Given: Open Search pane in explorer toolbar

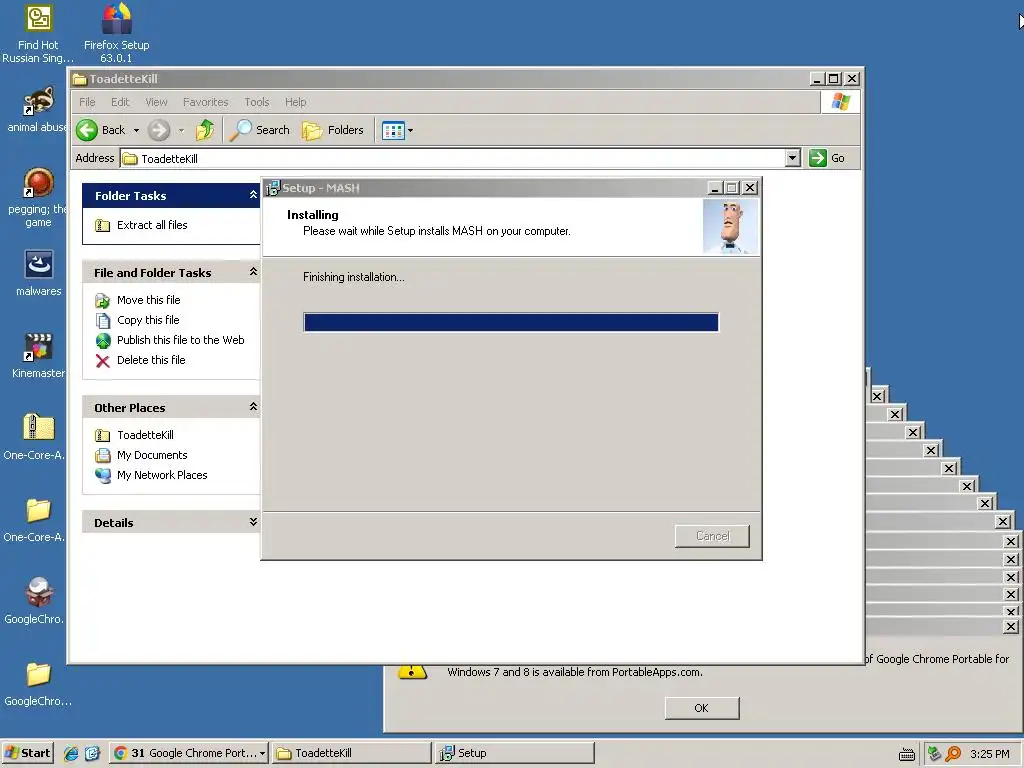Looking at the screenshot, I should 259,130.
